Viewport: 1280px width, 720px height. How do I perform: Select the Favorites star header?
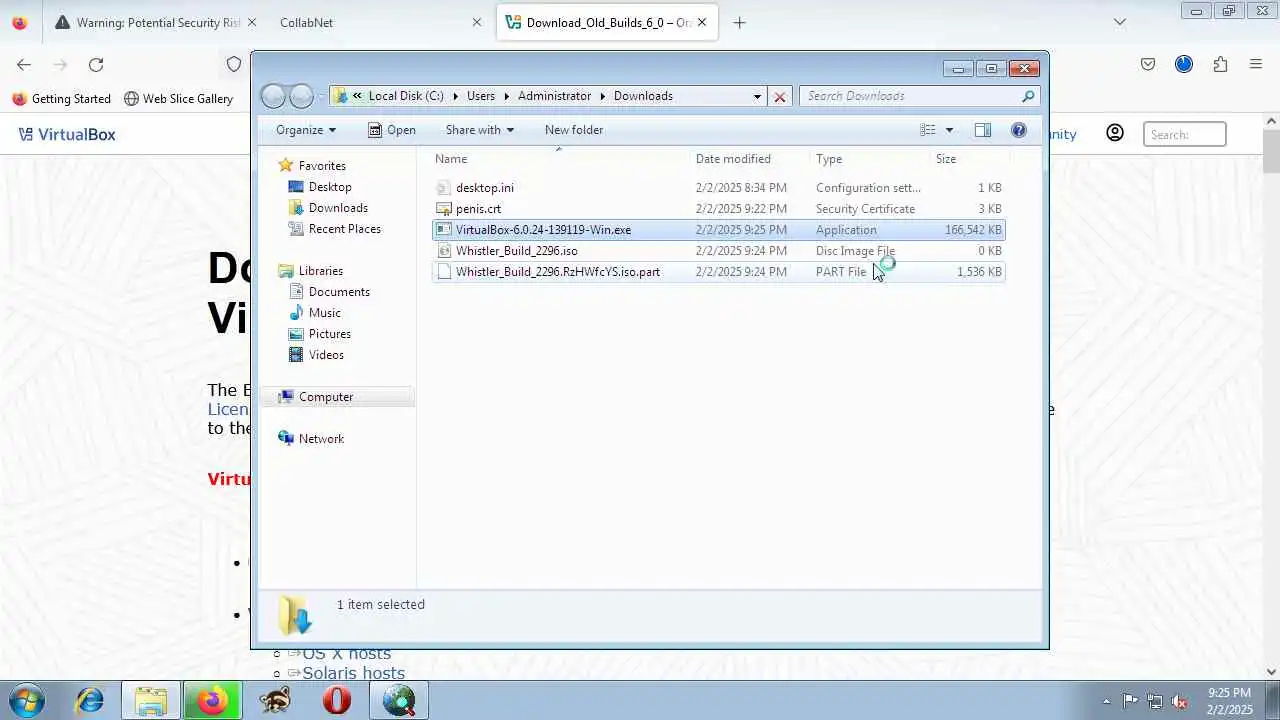click(x=321, y=166)
